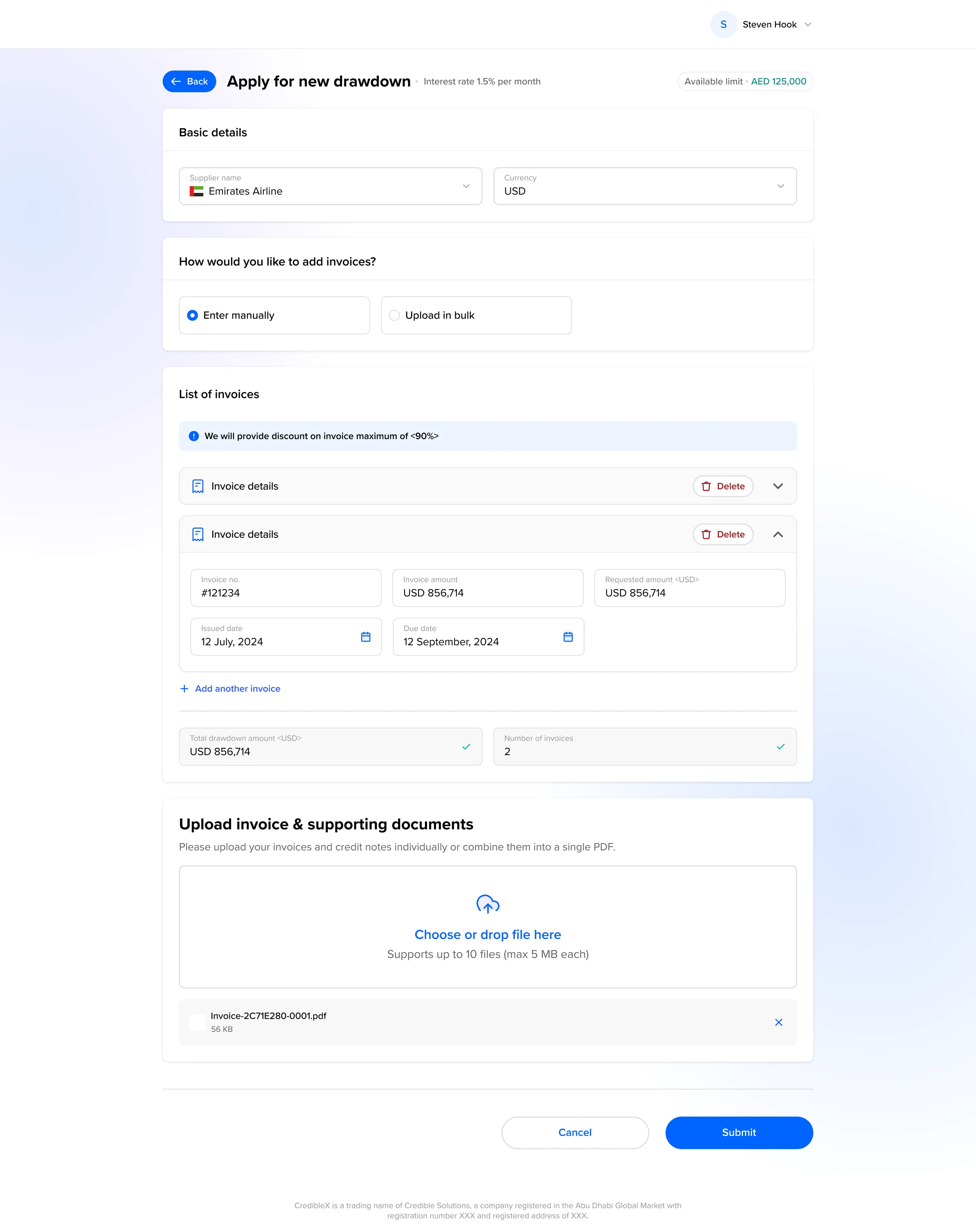Edit the Invoice no. field #121234
The image size is (976, 1232).
[x=285, y=588]
